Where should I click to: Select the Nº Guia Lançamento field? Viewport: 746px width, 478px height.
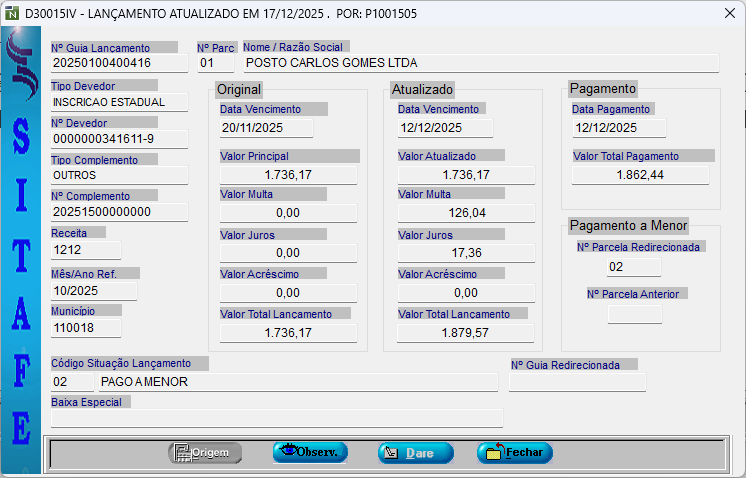pos(119,63)
